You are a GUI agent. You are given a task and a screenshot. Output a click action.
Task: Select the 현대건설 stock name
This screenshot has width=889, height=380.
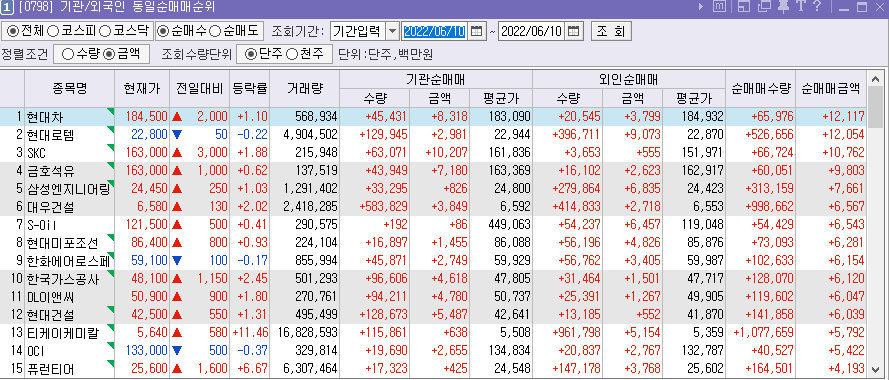(50, 314)
